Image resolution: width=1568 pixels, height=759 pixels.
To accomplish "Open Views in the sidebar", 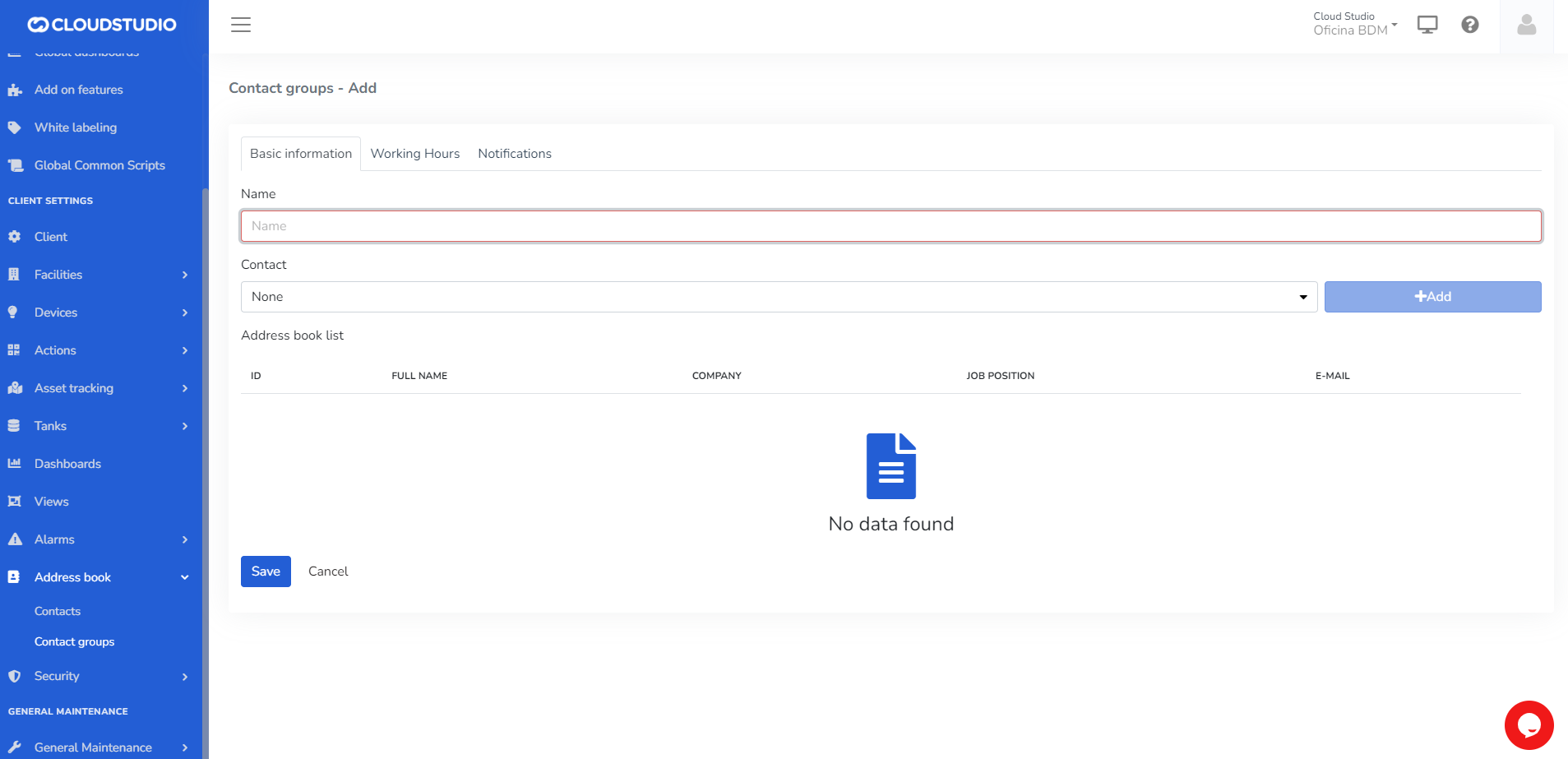I will point(51,502).
